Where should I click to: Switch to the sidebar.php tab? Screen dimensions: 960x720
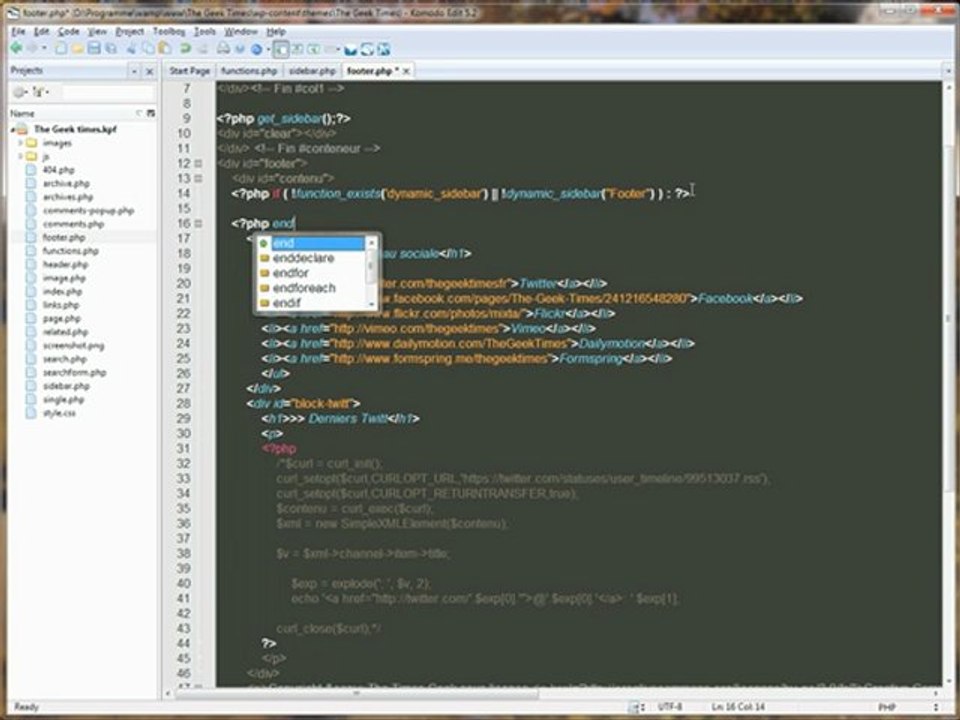312,71
